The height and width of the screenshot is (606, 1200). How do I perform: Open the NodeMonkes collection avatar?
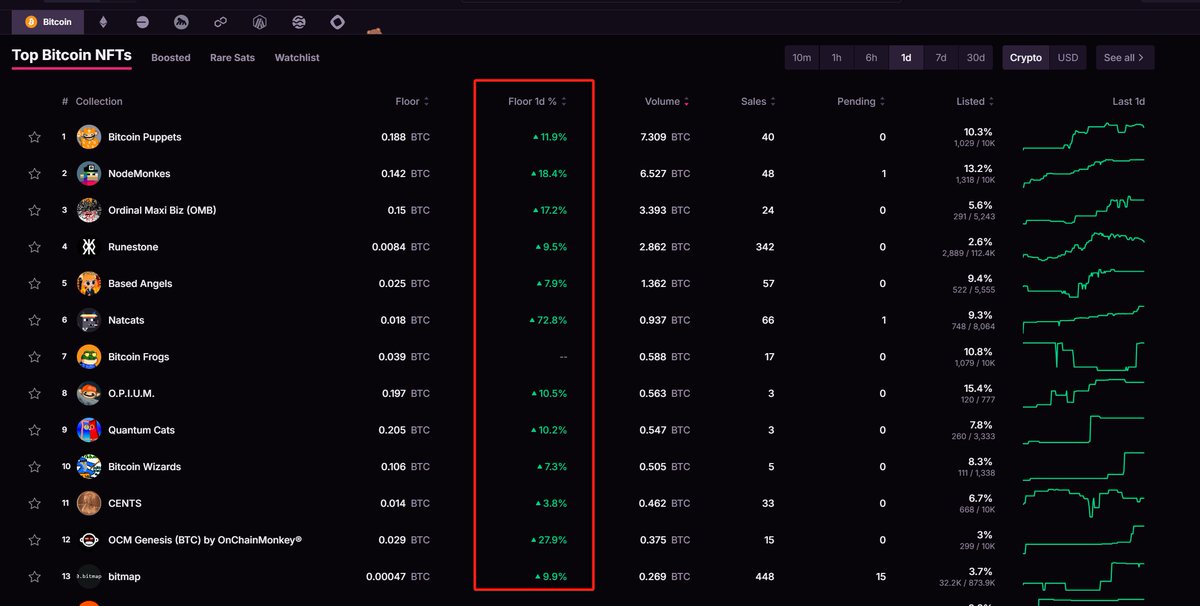point(89,174)
